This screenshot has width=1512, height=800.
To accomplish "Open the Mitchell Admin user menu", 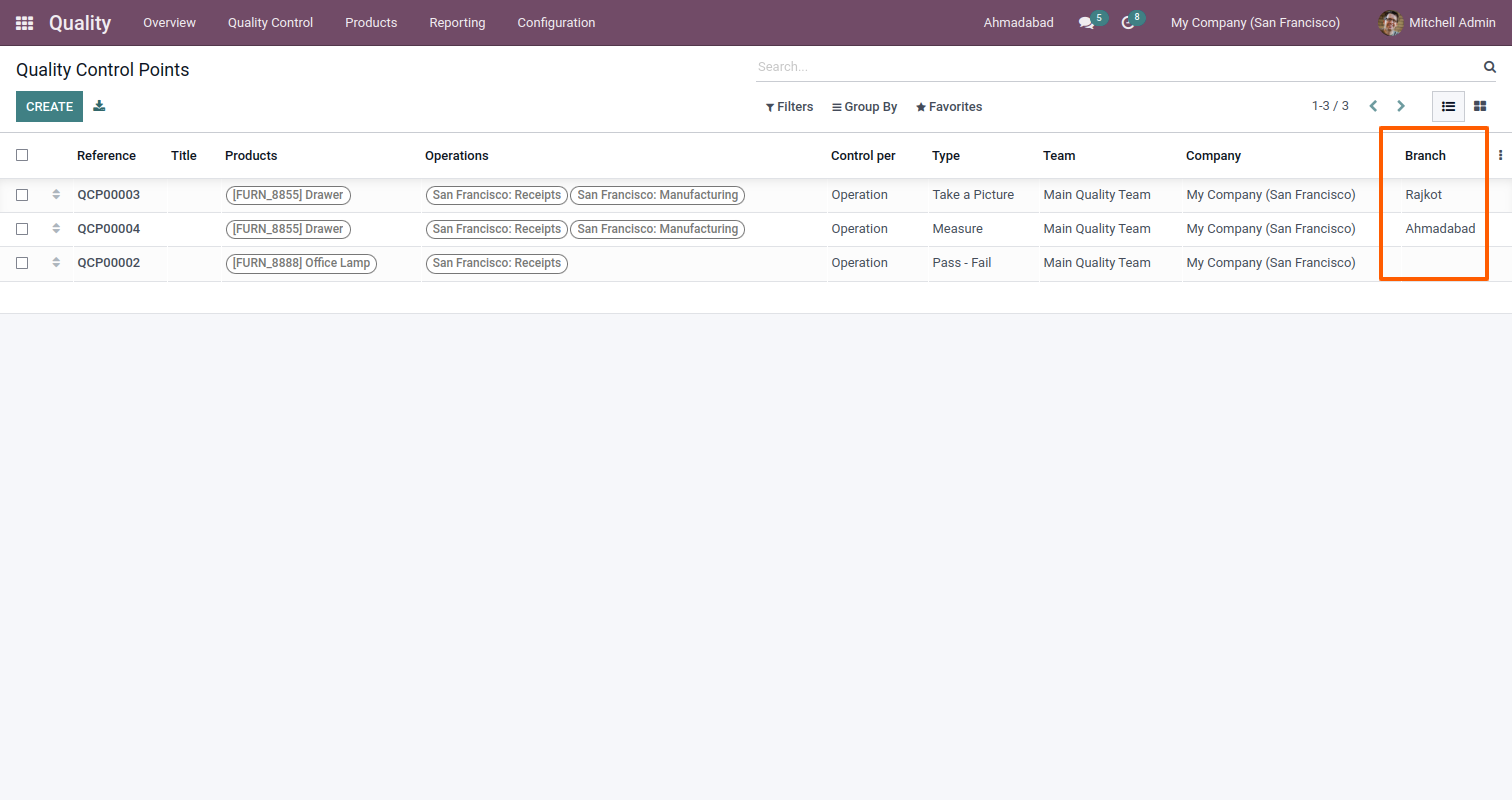I will point(1437,23).
